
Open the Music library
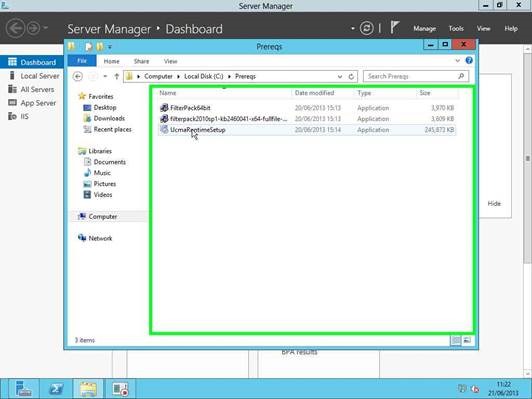coord(102,173)
